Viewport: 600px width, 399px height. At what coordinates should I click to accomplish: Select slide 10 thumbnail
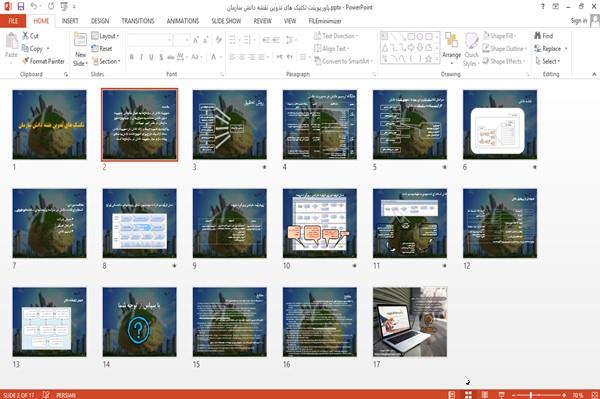click(320, 223)
